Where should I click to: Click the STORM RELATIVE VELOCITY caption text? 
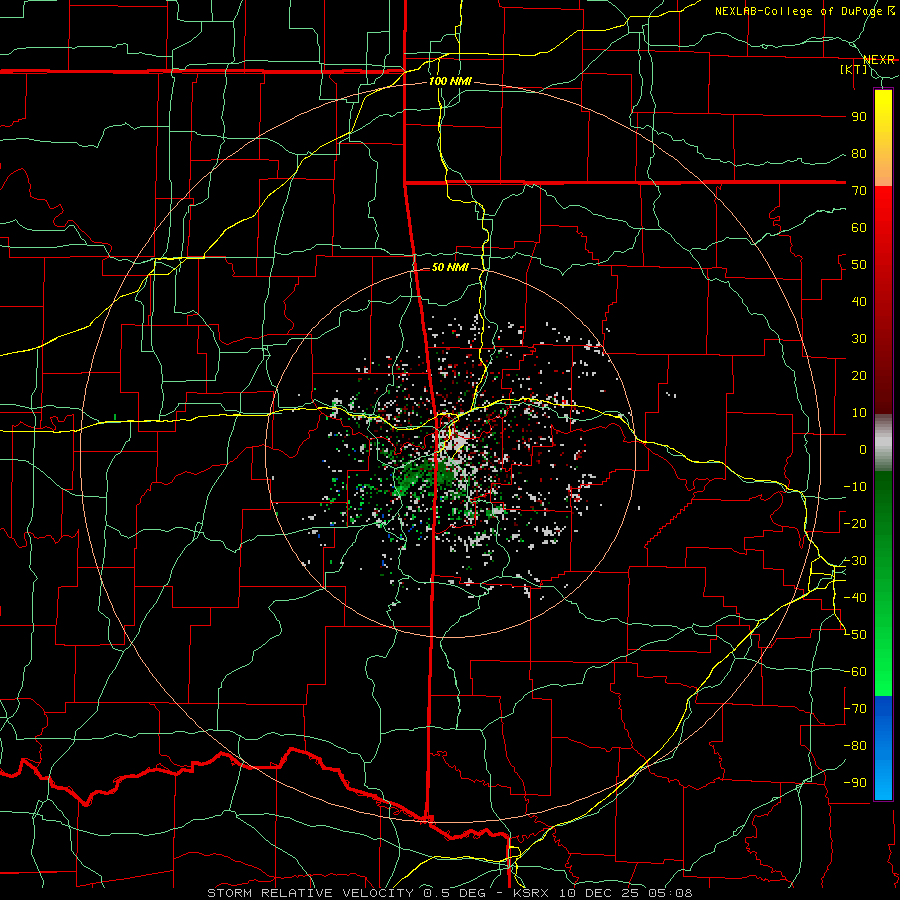tap(310, 893)
